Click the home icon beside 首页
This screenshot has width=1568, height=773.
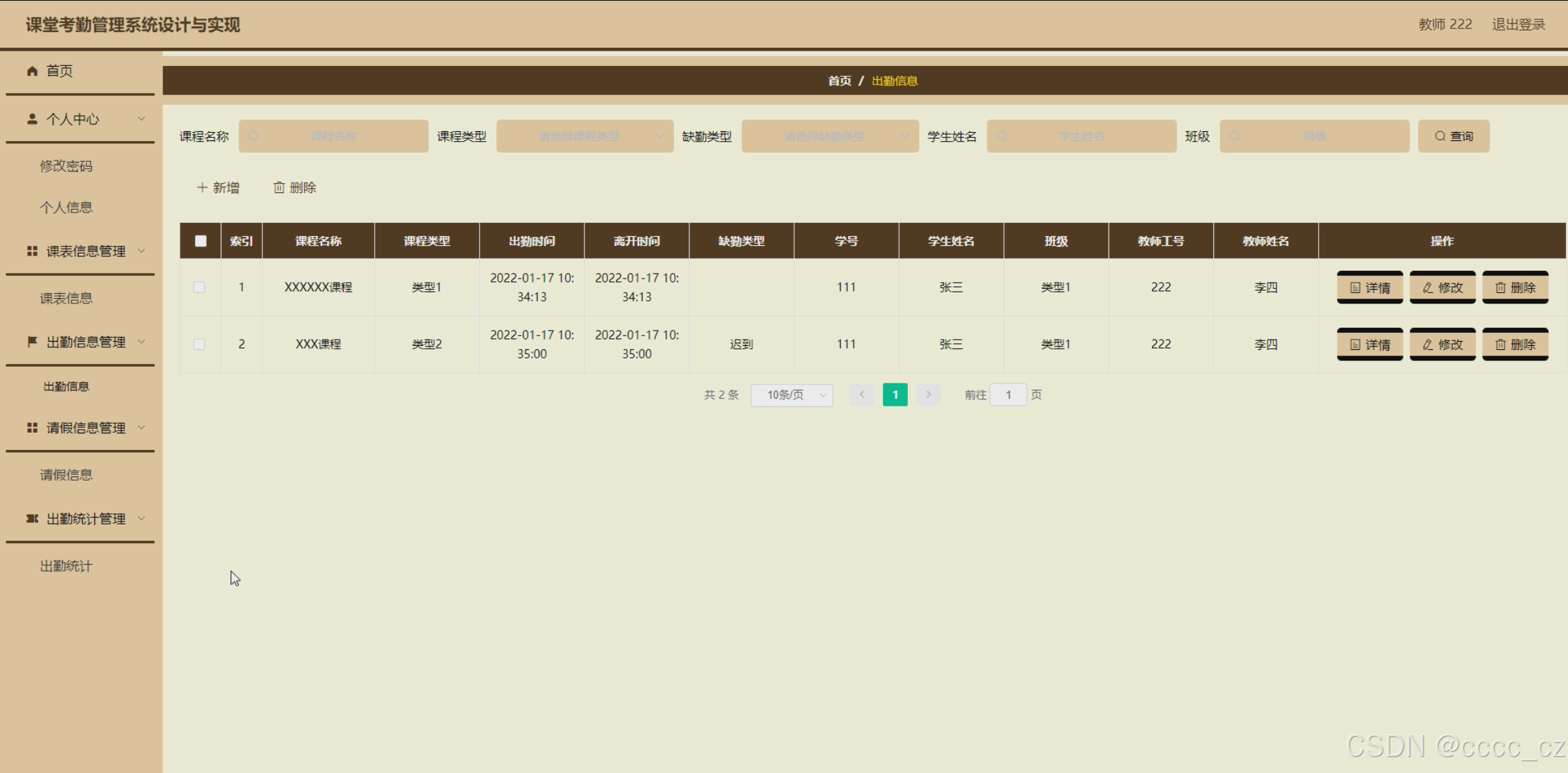(32, 71)
